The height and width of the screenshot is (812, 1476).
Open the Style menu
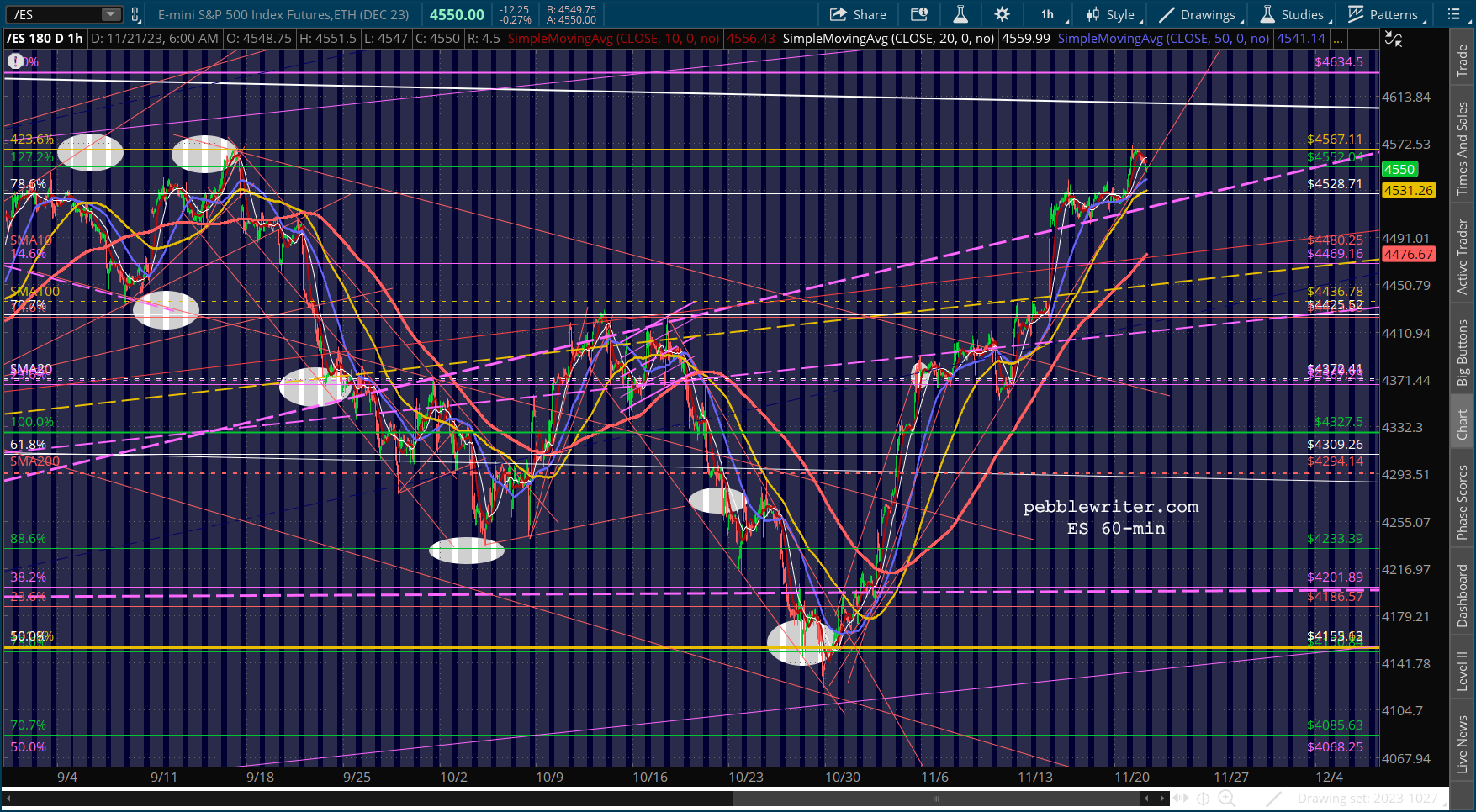pyautogui.click(x=1112, y=14)
